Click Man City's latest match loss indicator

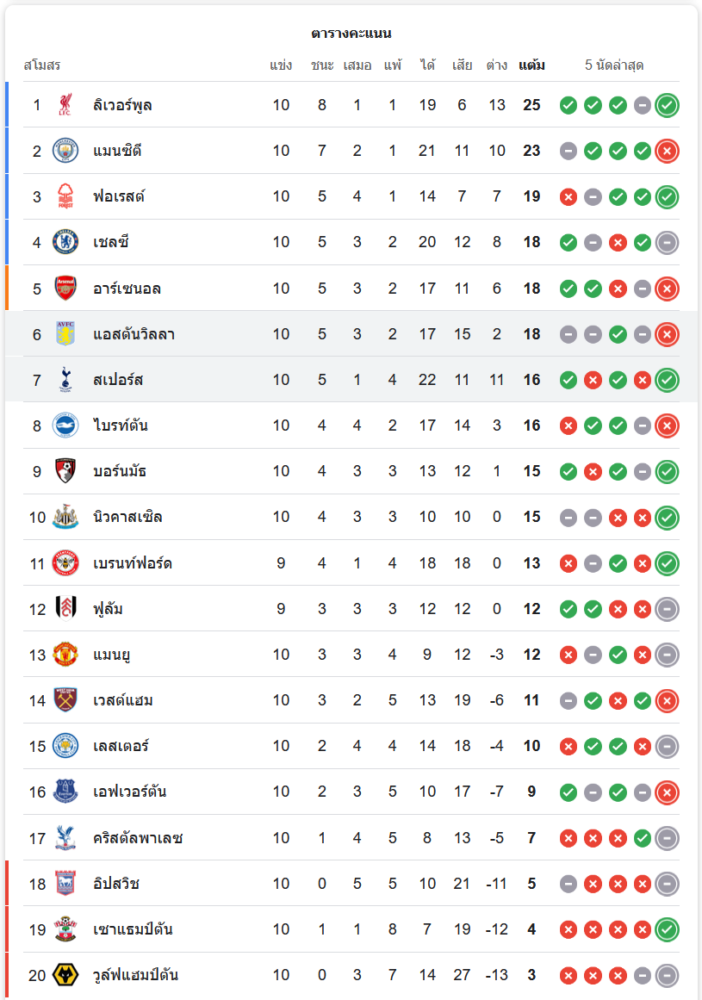click(667, 151)
